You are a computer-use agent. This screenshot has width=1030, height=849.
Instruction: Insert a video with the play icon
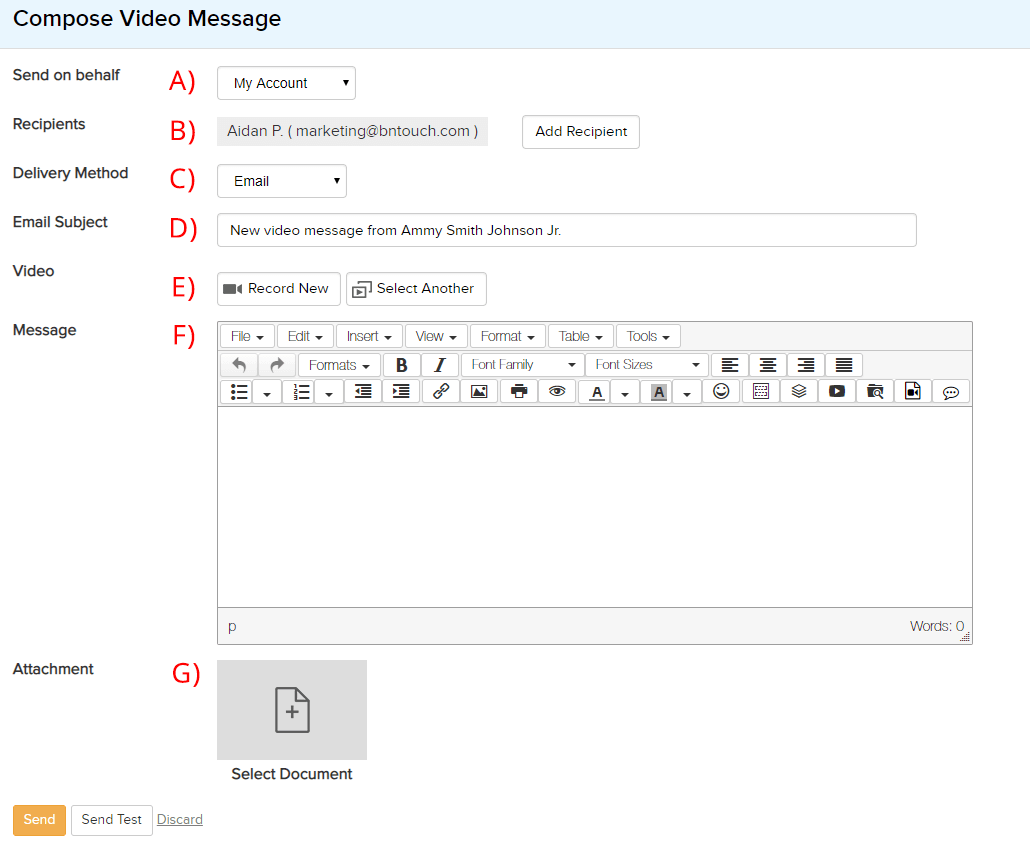[837, 392]
